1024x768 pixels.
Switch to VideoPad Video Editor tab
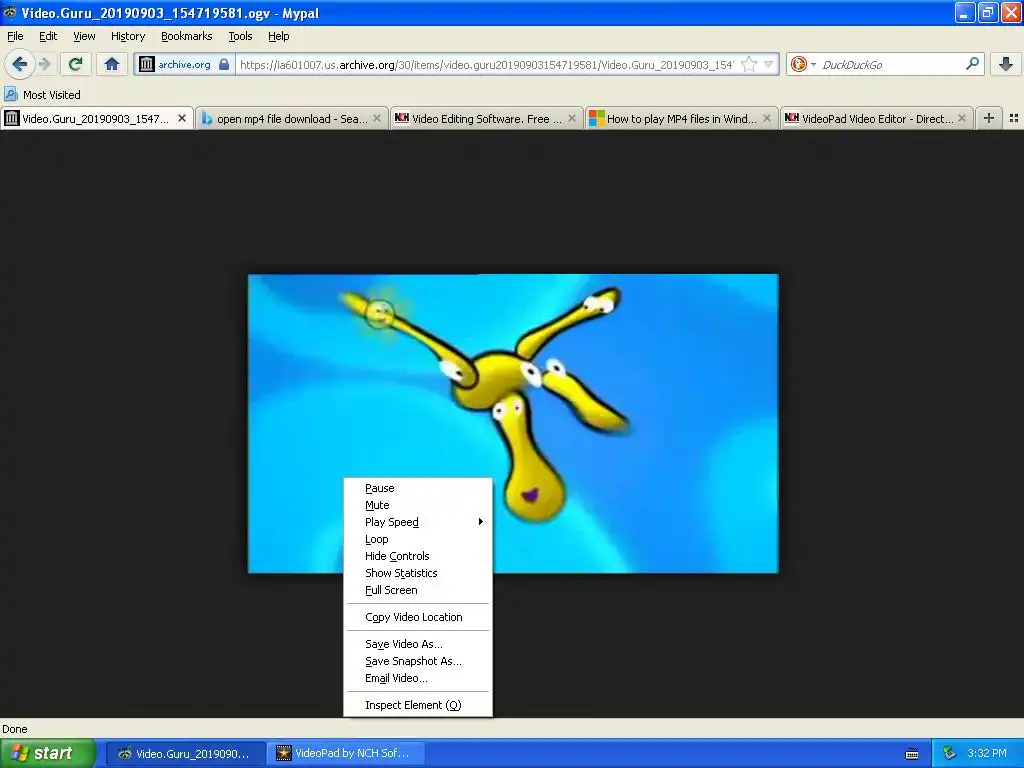[876, 118]
